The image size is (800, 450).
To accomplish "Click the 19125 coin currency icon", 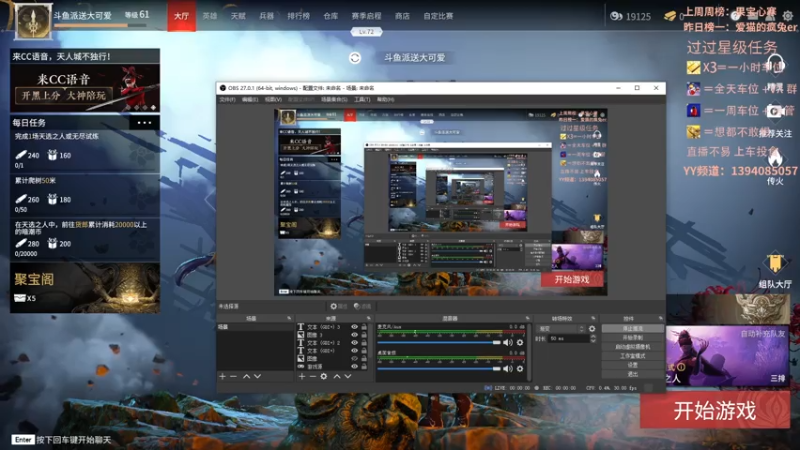I will 616,16.
